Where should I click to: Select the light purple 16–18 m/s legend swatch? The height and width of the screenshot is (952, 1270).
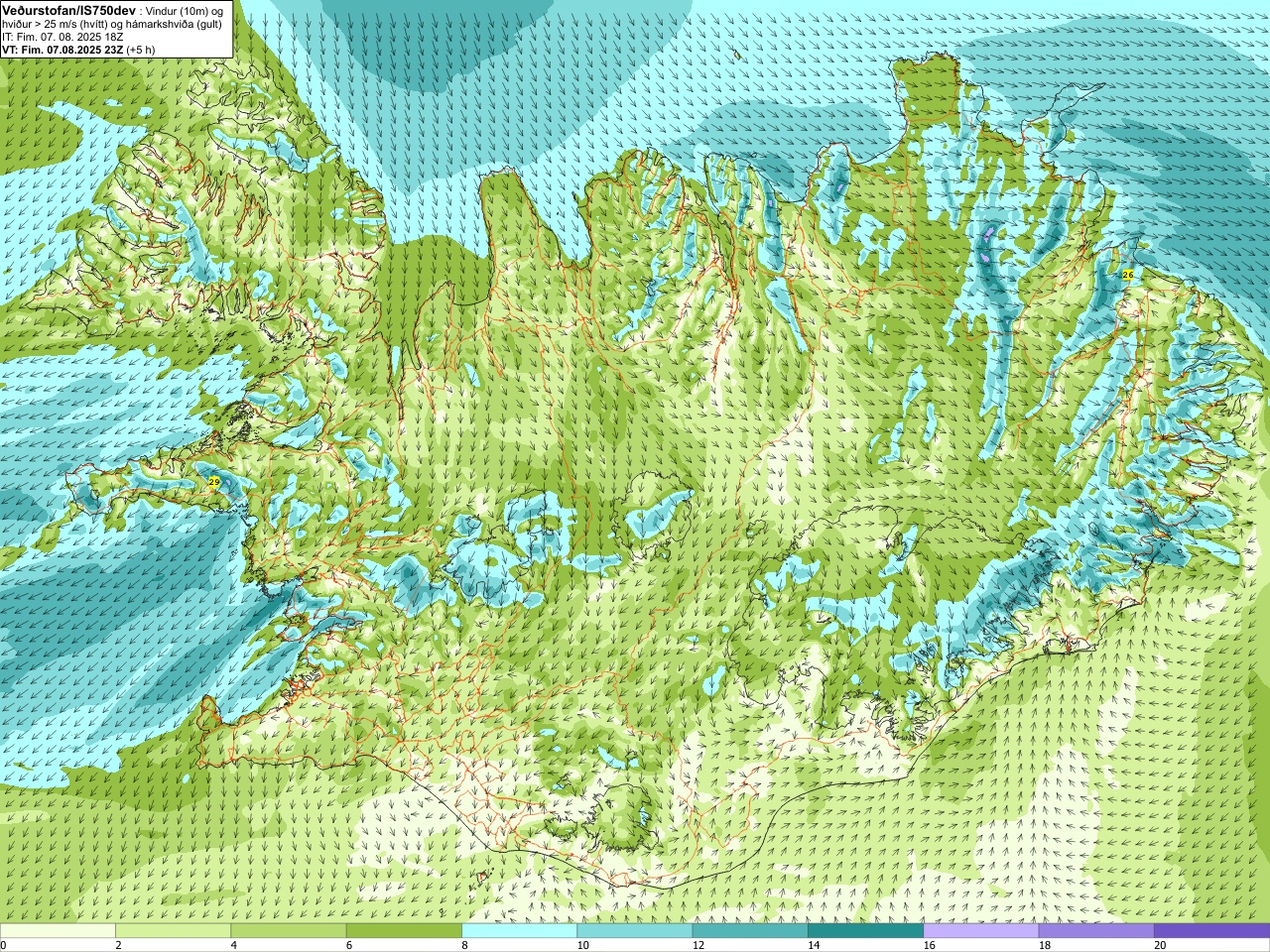981,931
